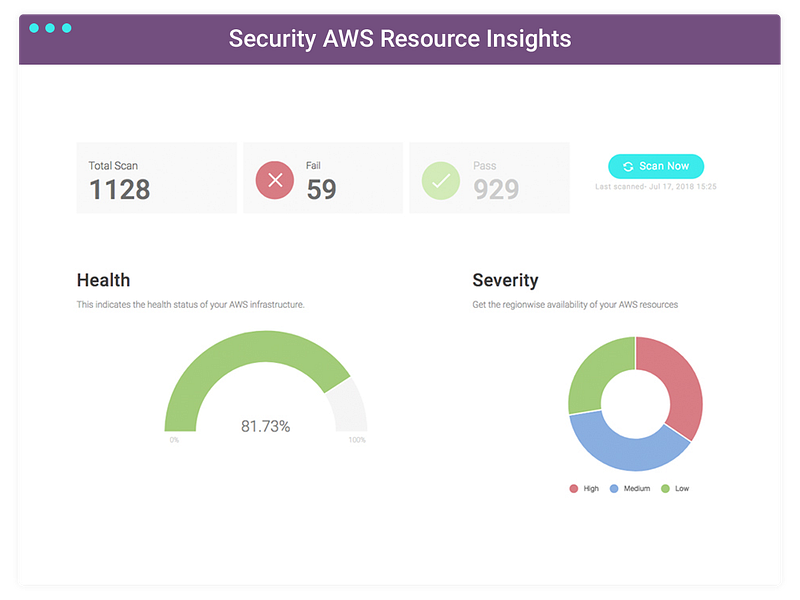
Task: Open the Fail count 59 card
Action: click(323, 178)
